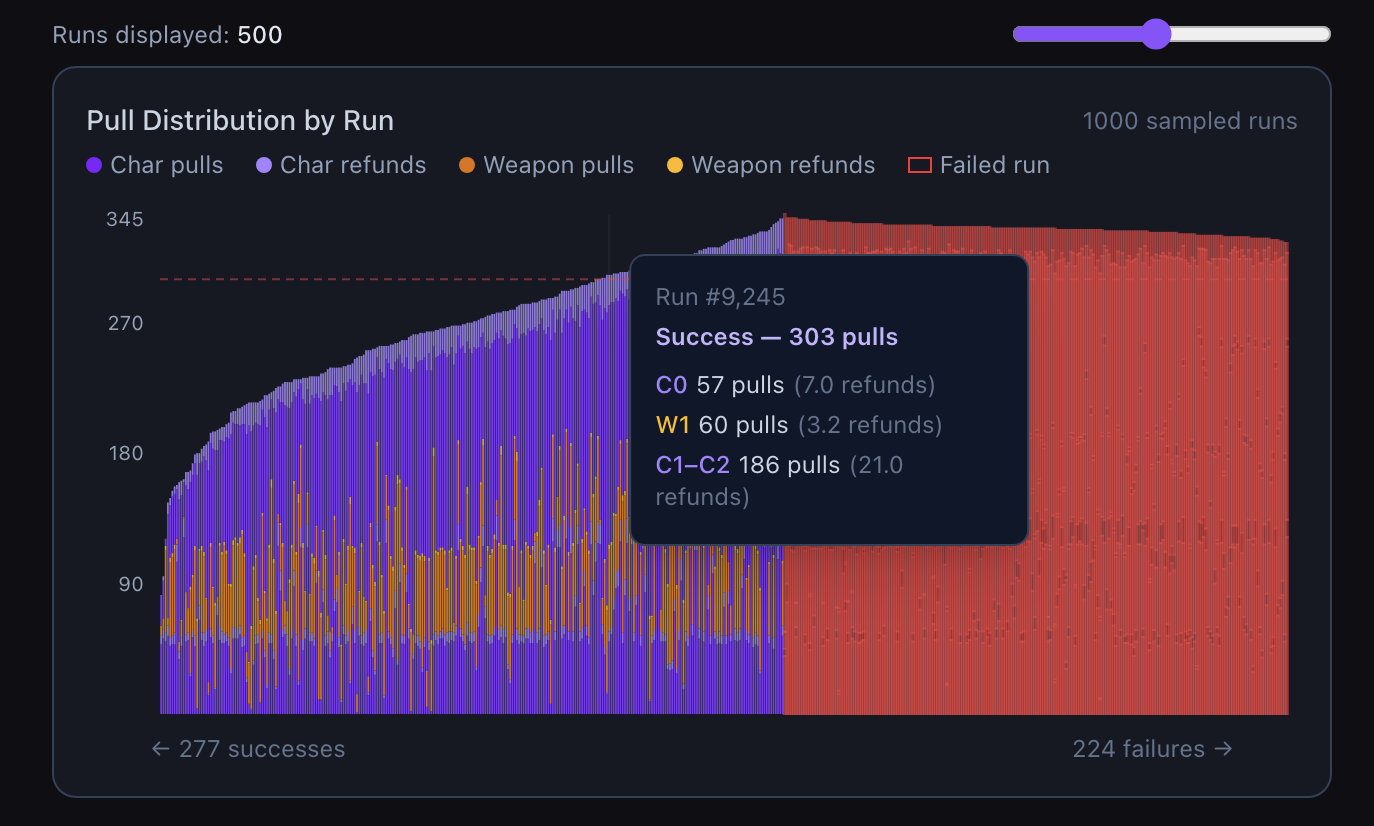The width and height of the screenshot is (1374, 826).
Task: Select the Weapon refunds legend label
Action: tap(783, 165)
